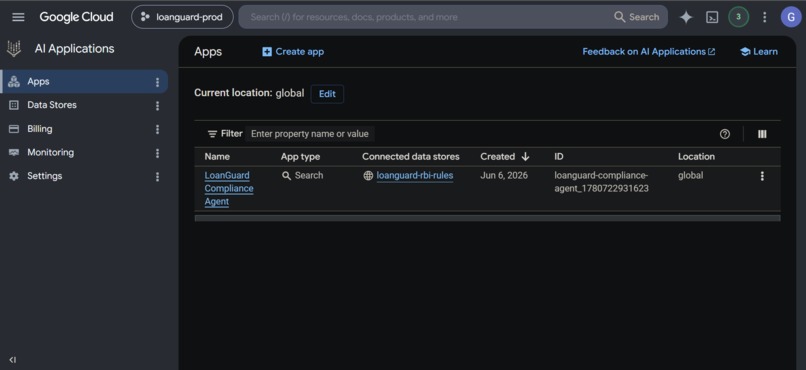Click the Search app type cell
The image size is (806, 370).
tap(303, 176)
